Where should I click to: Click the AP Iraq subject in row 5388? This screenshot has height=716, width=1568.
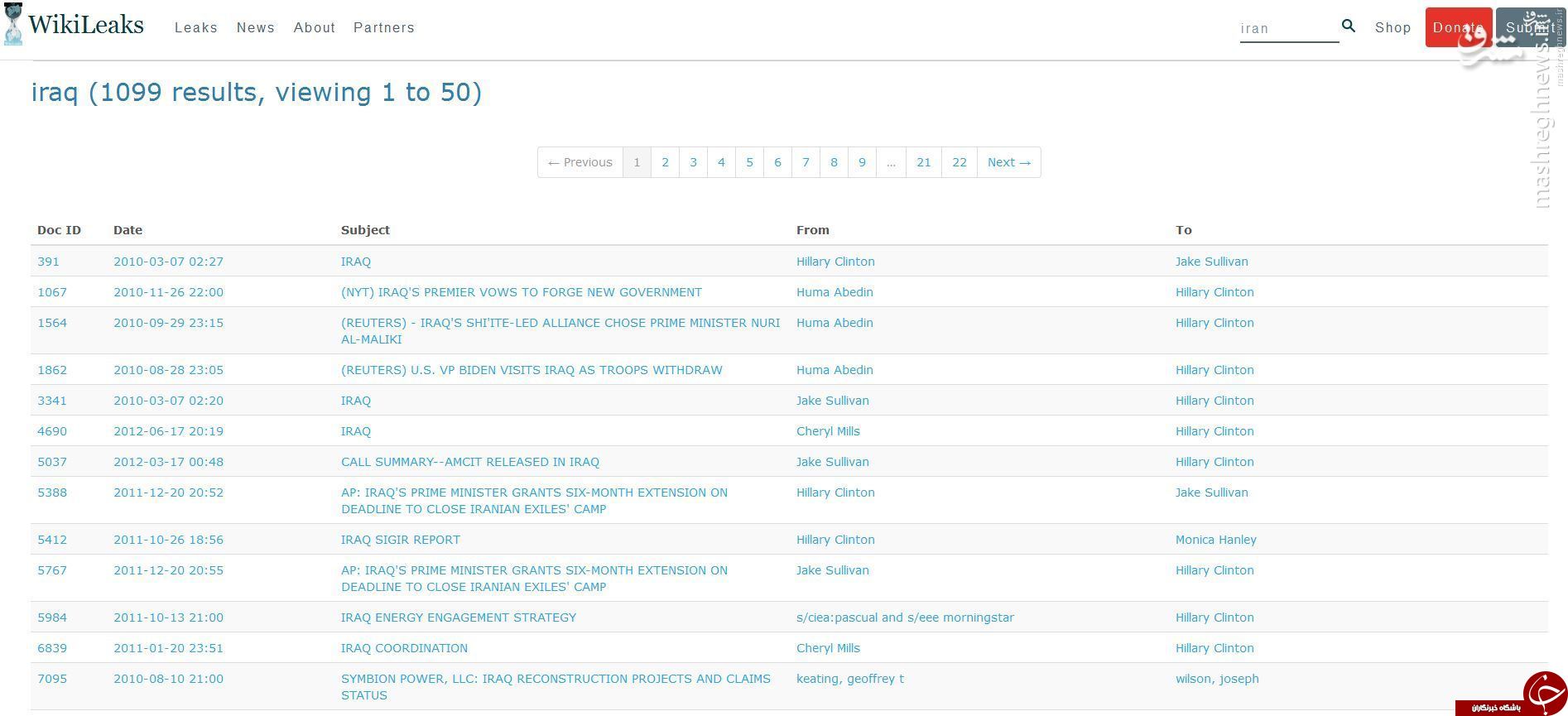[534, 501]
